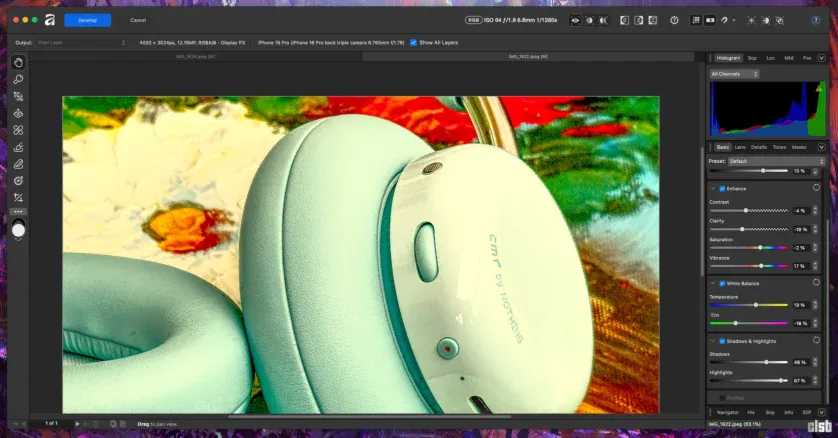The height and width of the screenshot is (438, 838).
Task: Open the Preset Default dropdown
Action: click(x=775, y=160)
